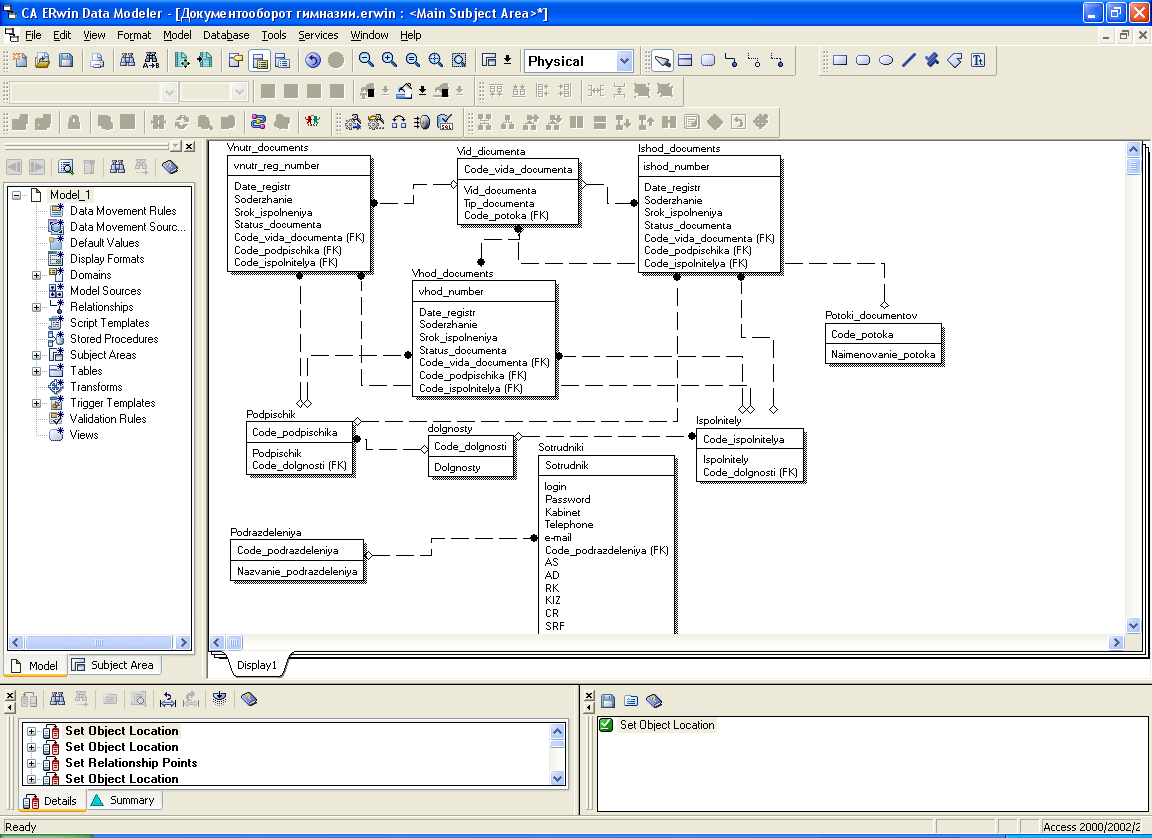Toggle the Select pointer tool
Viewport: 1152px width, 838px height.
coord(662,61)
